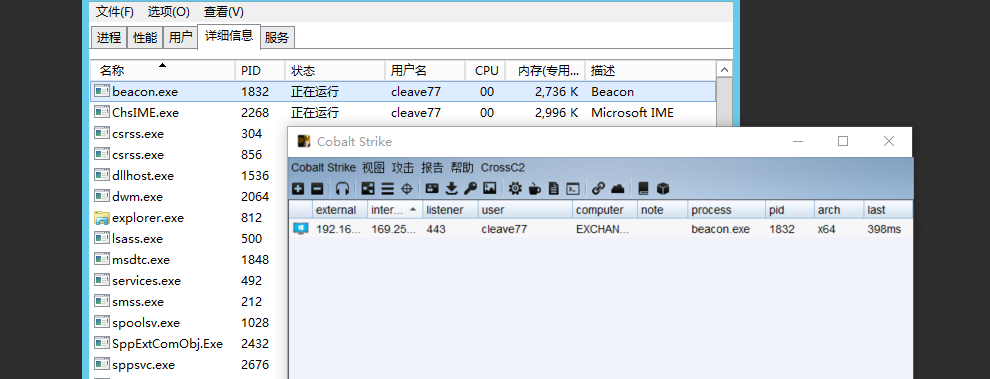This screenshot has width=990, height=379.
Task: Open the CrossC2 menu
Action: [503, 168]
